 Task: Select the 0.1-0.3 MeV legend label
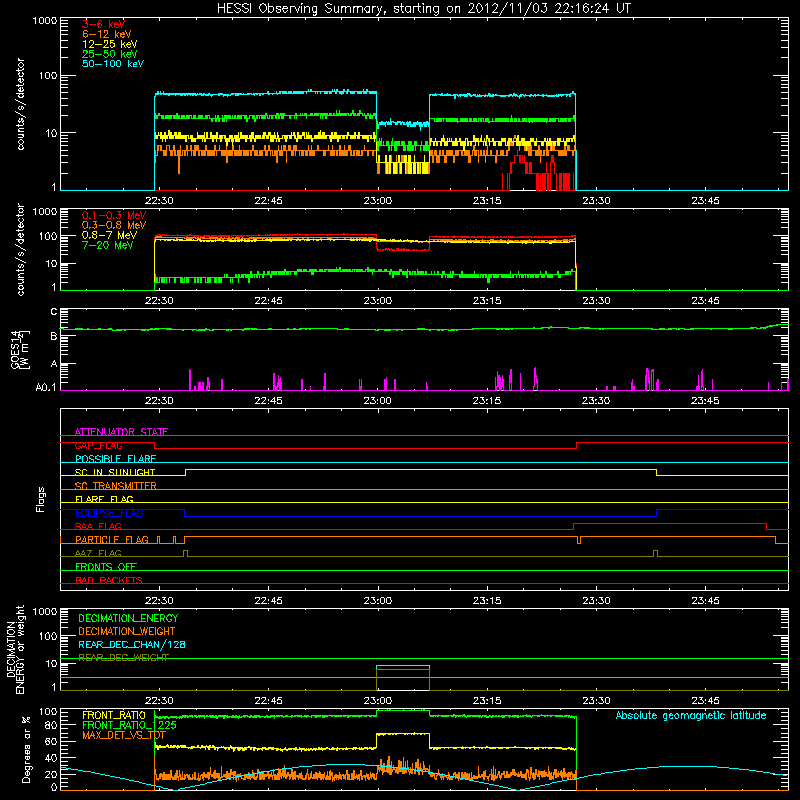tap(114, 216)
